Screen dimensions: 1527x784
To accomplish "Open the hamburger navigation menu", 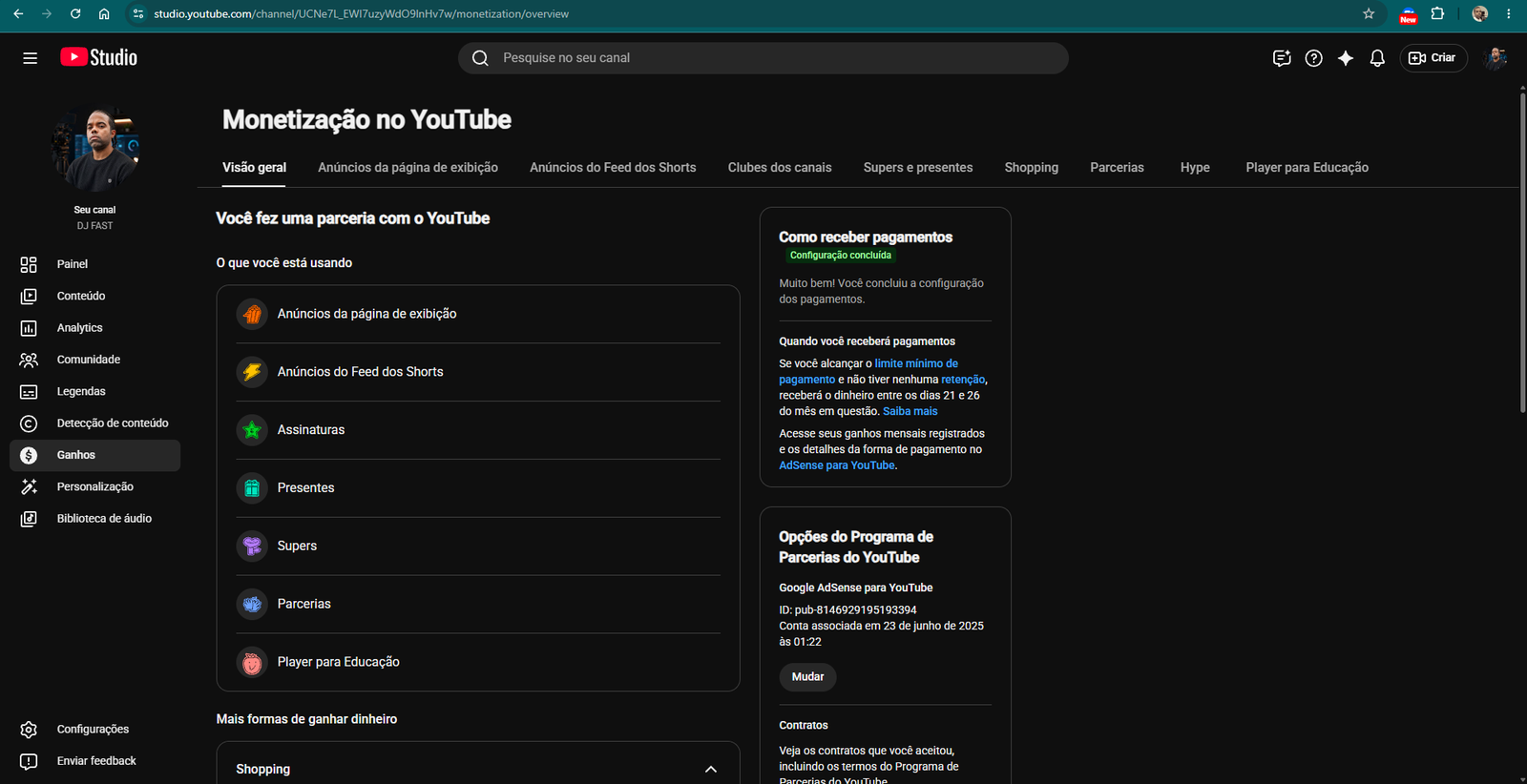I will [x=30, y=58].
